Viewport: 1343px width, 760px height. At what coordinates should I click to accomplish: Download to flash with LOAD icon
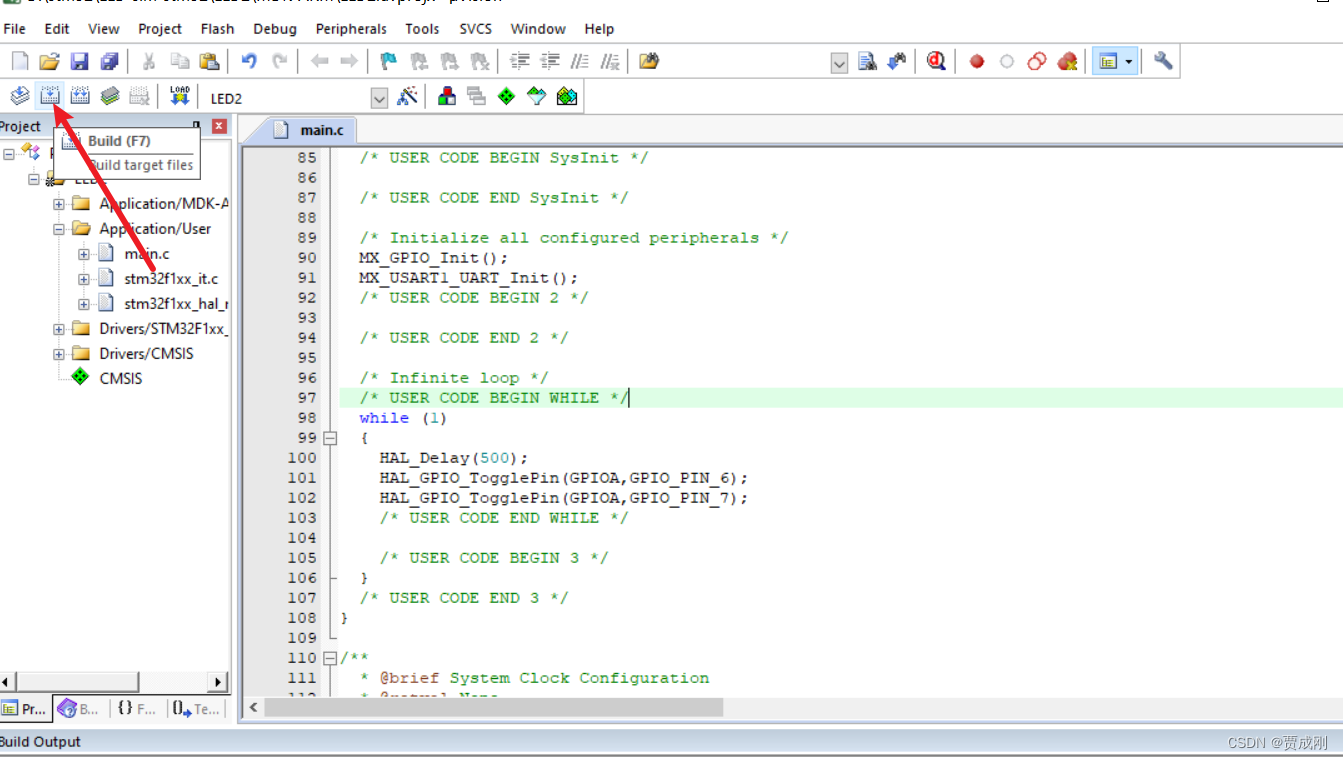point(179,97)
